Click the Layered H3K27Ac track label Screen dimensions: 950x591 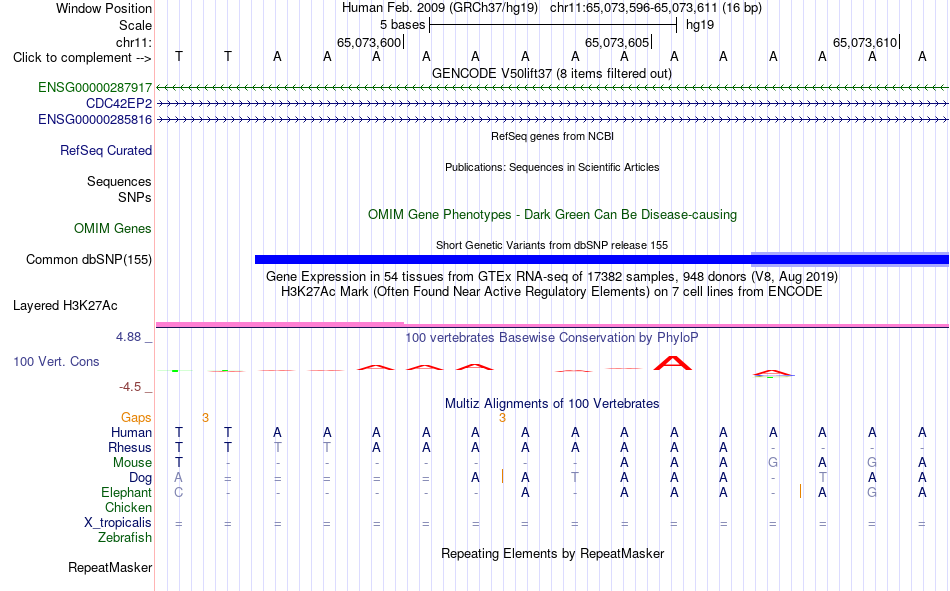point(65,306)
